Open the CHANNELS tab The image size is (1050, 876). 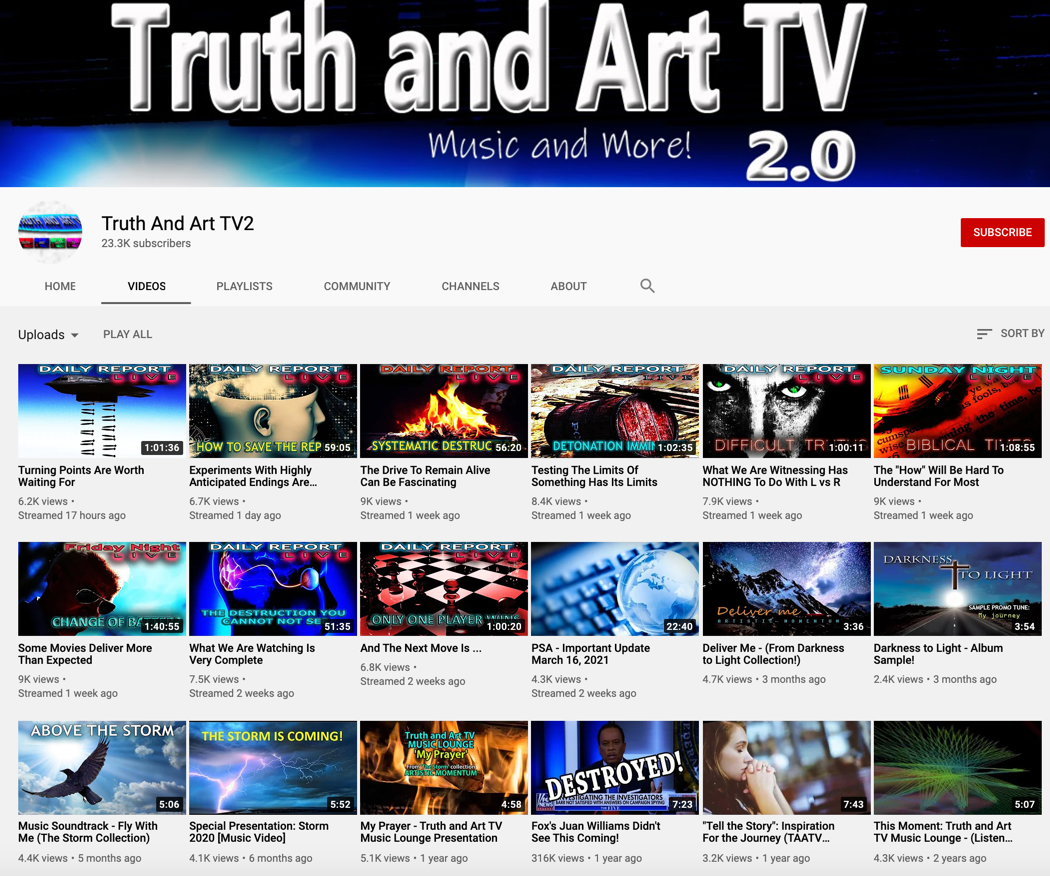coord(470,286)
